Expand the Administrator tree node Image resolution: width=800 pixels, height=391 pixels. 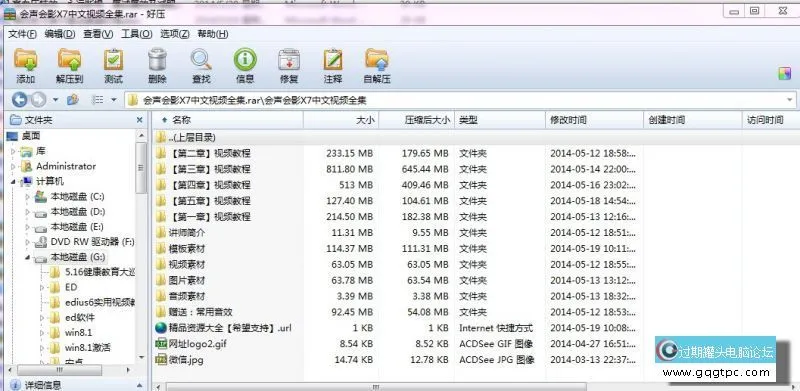tap(14, 167)
